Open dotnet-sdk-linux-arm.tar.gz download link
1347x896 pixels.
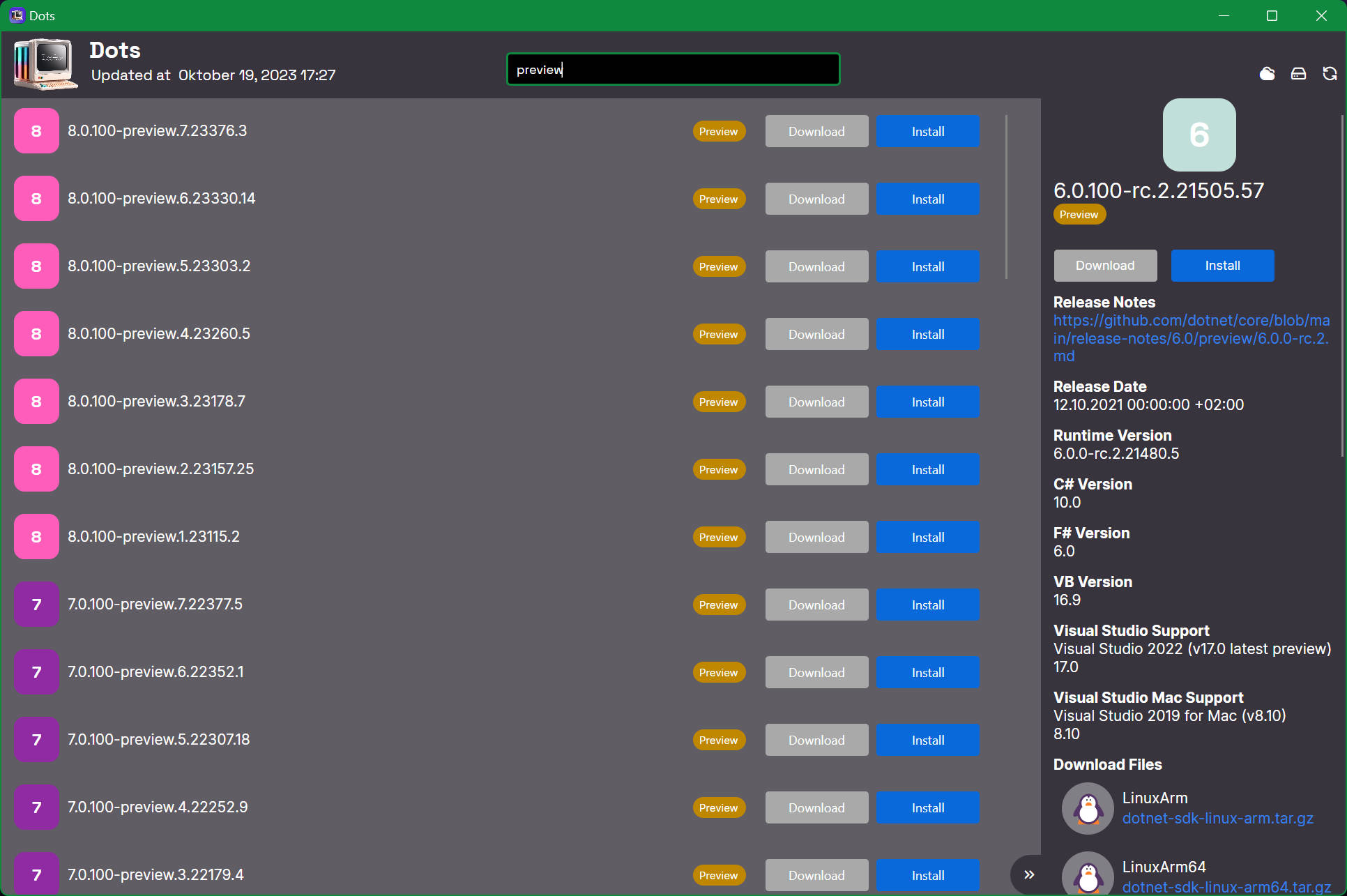[1217, 819]
